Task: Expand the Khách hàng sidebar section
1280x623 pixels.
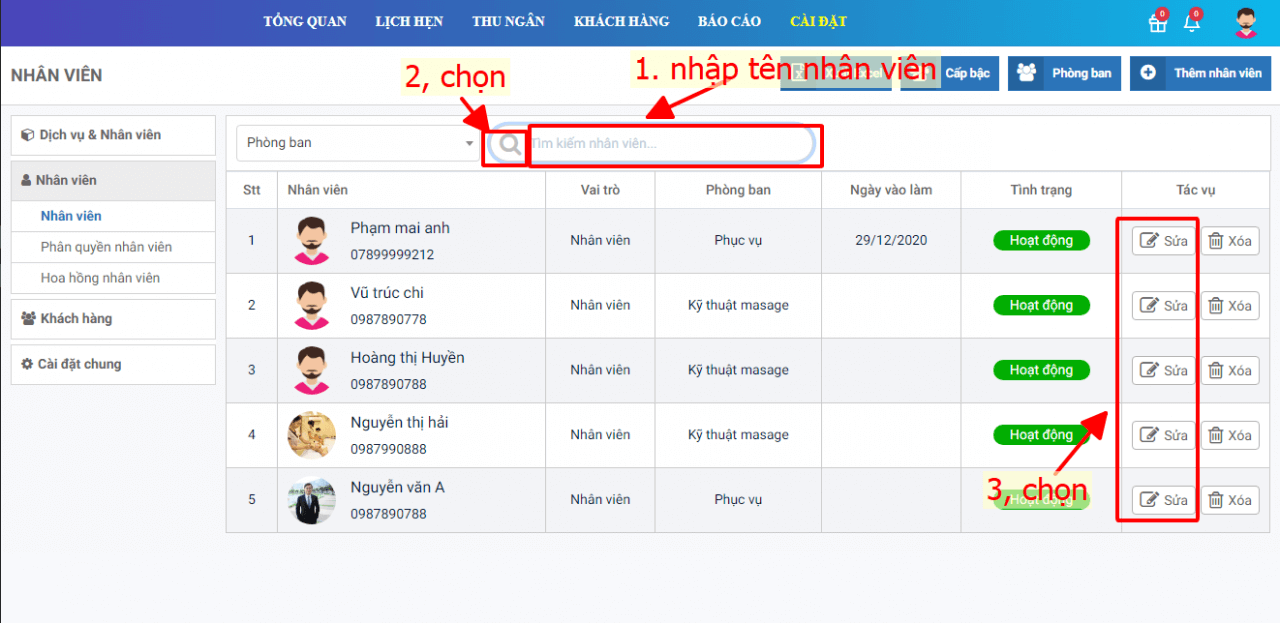Action: tap(113, 319)
